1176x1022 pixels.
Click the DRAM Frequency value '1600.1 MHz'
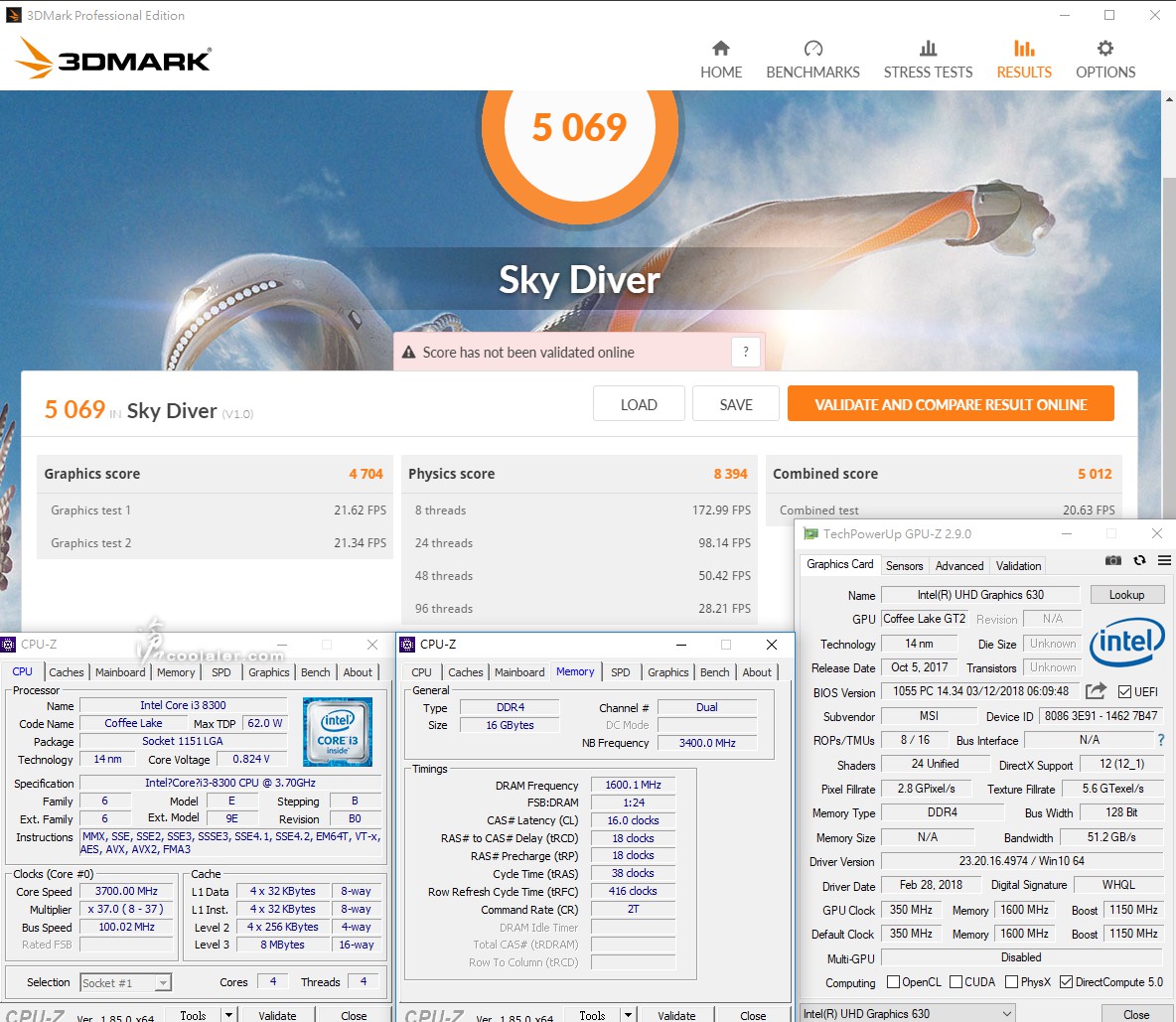(x=633, y=785)
